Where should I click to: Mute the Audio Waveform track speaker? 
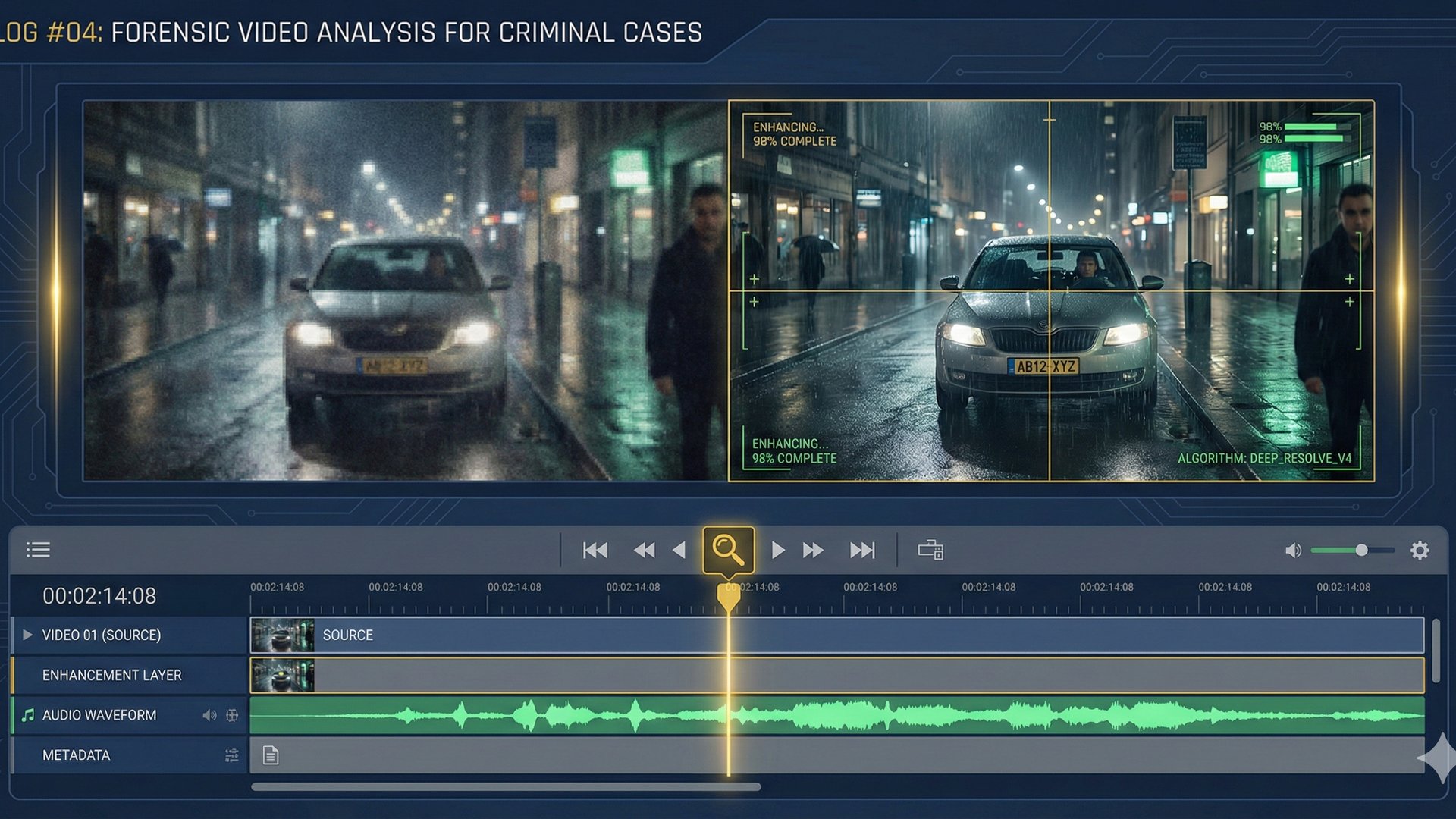tap(208, 714)
